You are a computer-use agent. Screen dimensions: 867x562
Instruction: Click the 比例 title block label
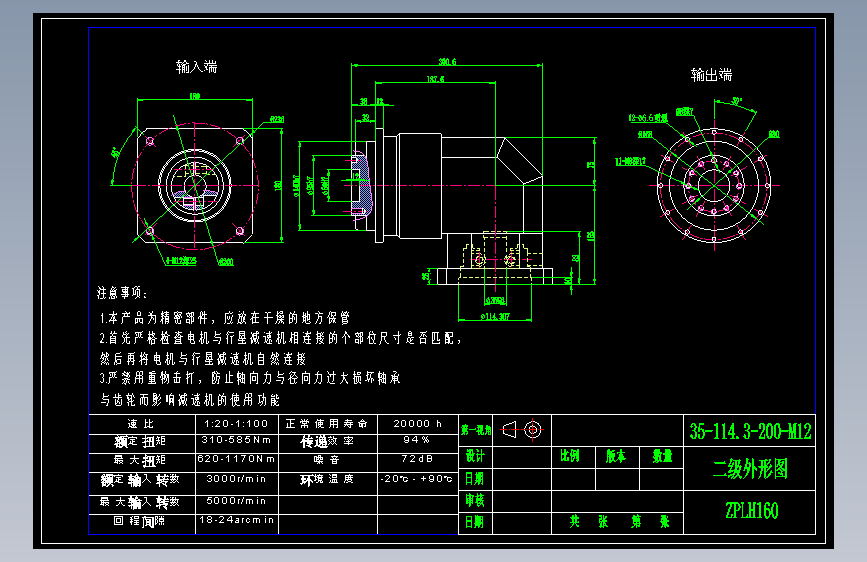coord(570,456)
